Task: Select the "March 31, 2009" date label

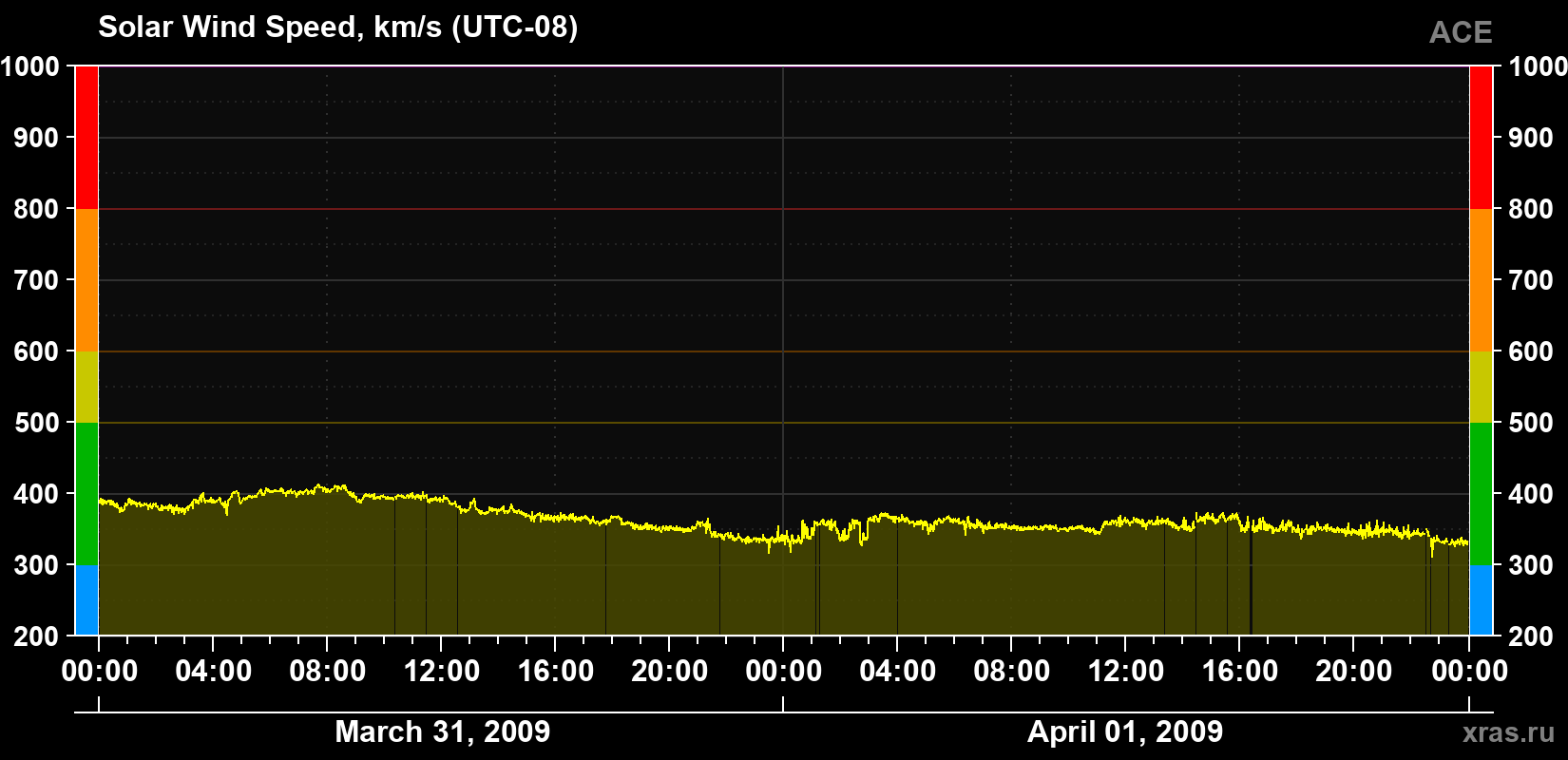Action: (443, 731)
